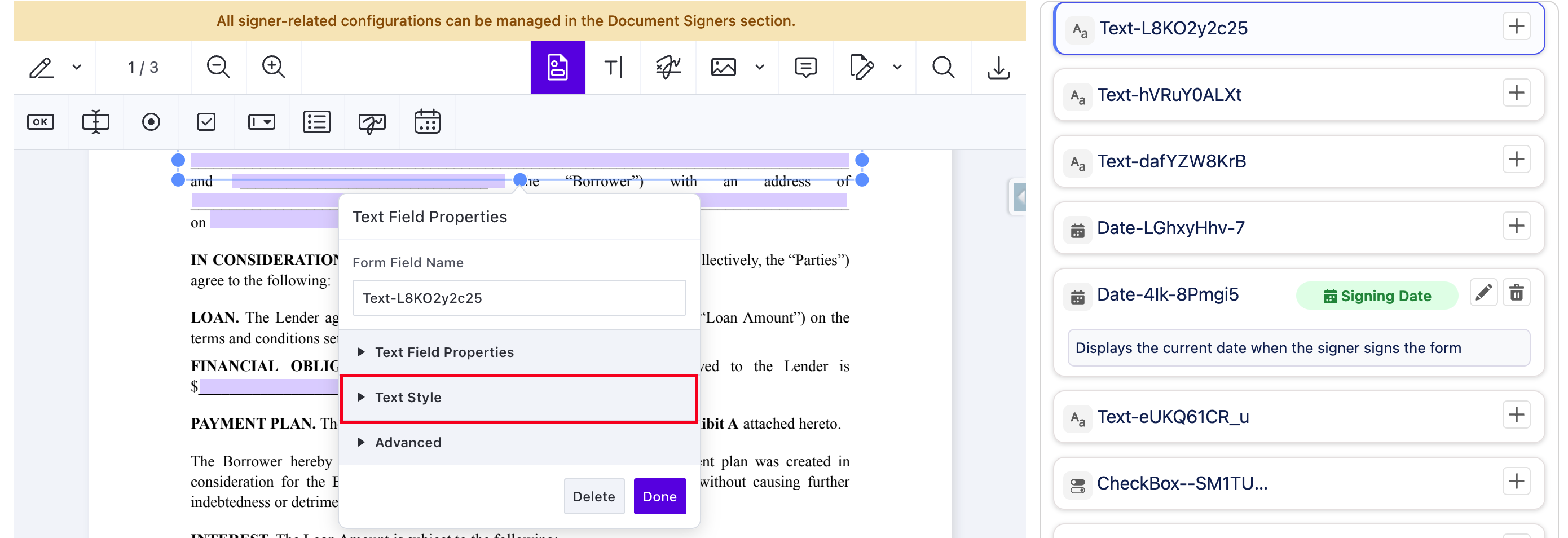Click the zoom in magnifier icon

coord(274,67)
